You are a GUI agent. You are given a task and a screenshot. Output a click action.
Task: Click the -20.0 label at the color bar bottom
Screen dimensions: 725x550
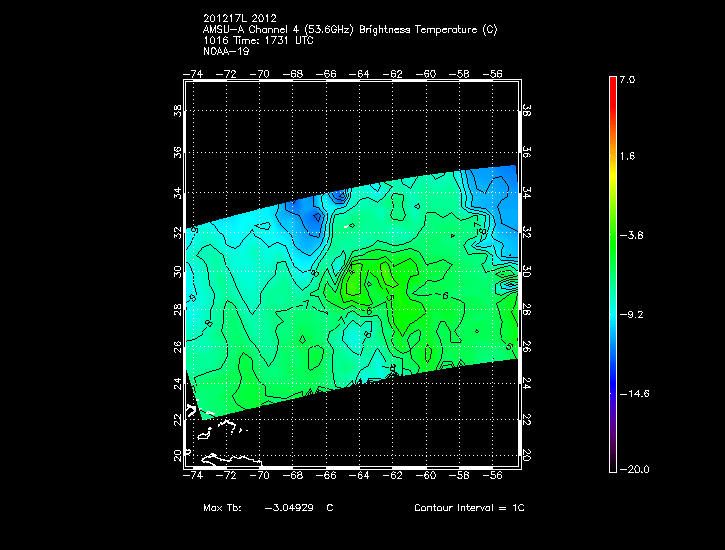click(x=632, y=469)
